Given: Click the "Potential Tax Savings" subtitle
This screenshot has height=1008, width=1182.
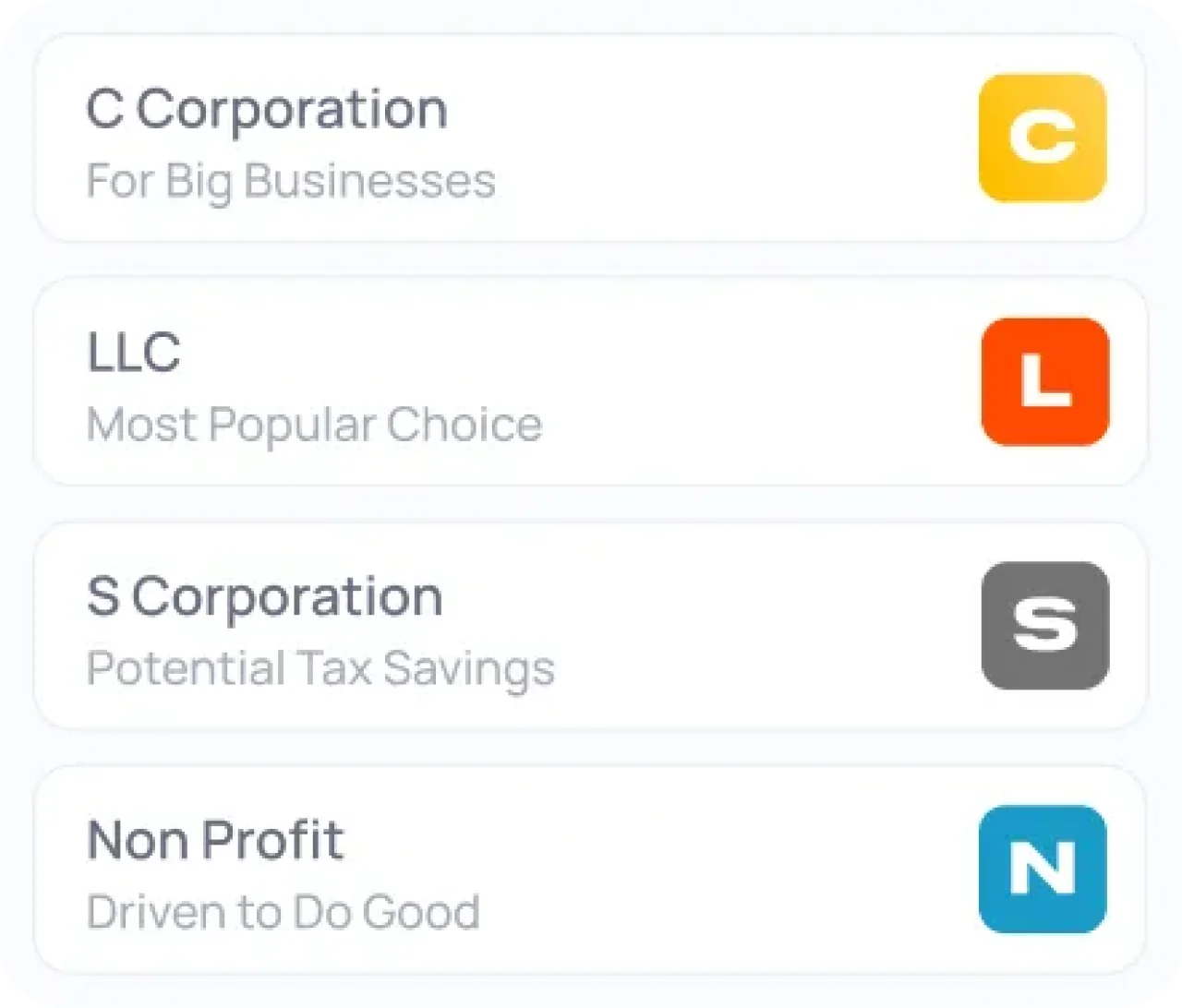Looking at the screenshot, I should tap(320, 668).
